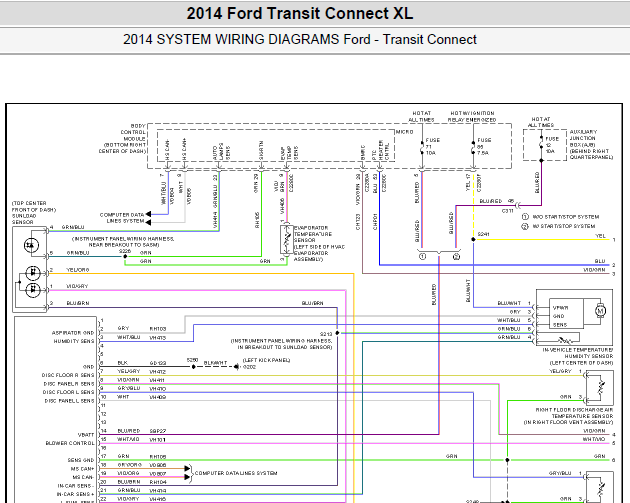630x503 pixels.
Task: Click the Fuse 65 7.5A symbol
Action: tap(473, 147)
